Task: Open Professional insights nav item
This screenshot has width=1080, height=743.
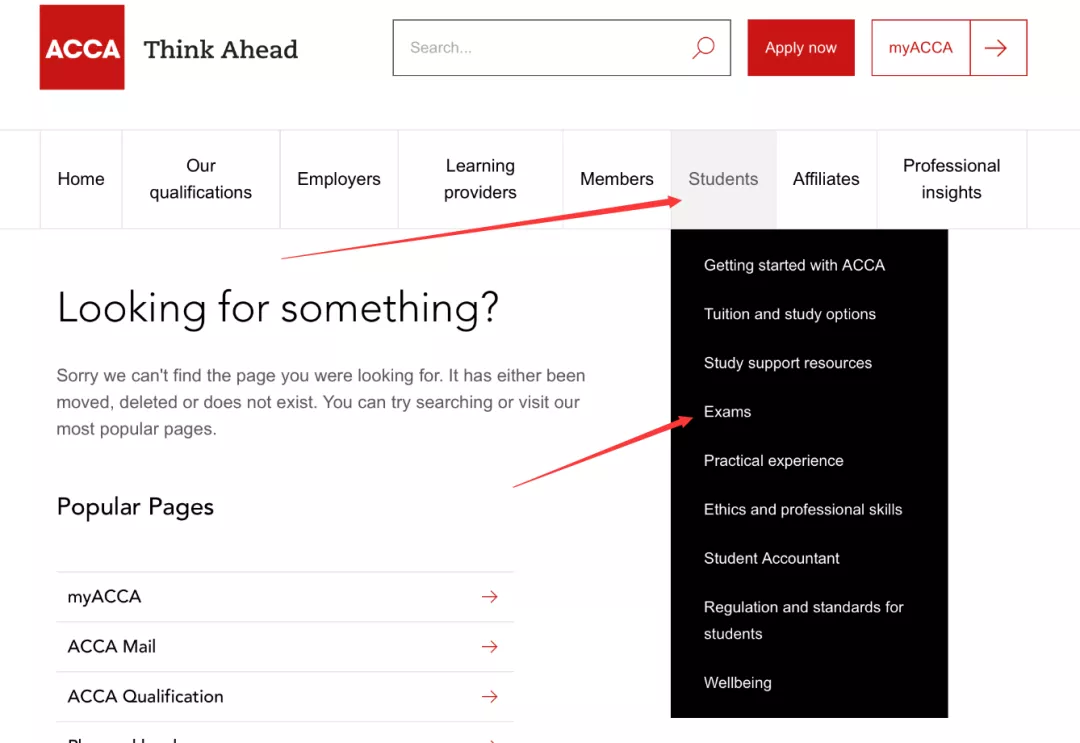Action: click(951, 179)
